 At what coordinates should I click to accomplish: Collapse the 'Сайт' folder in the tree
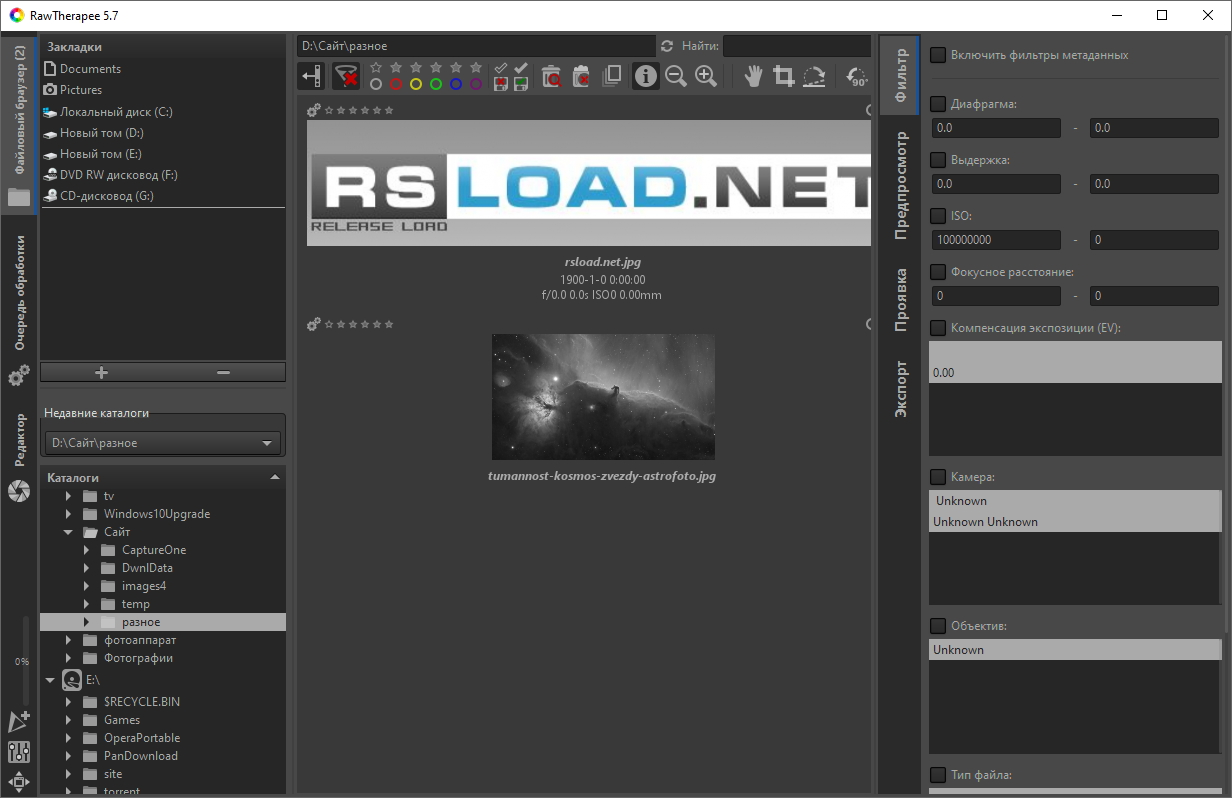click(68, 531)
